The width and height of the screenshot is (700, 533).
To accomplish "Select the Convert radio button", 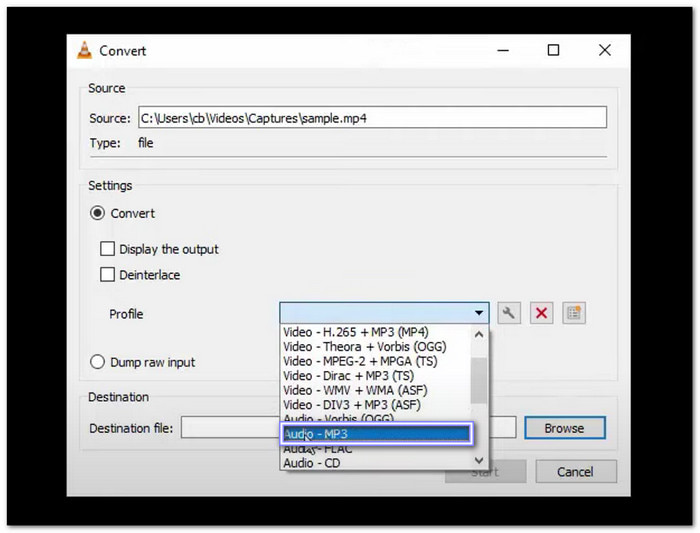I will pyautogui.click(x=98, y=213).
